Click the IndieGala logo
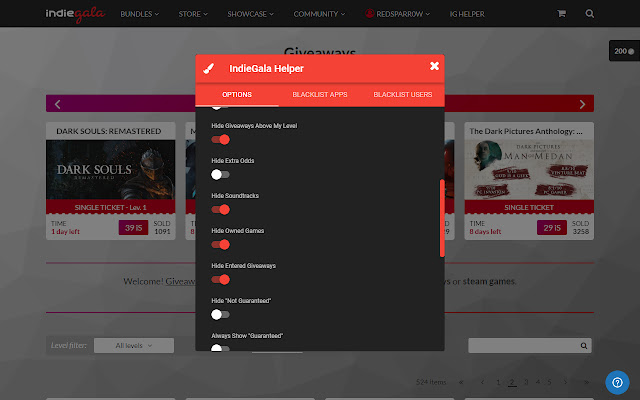 pyautogui.click(x=75, y=14)
